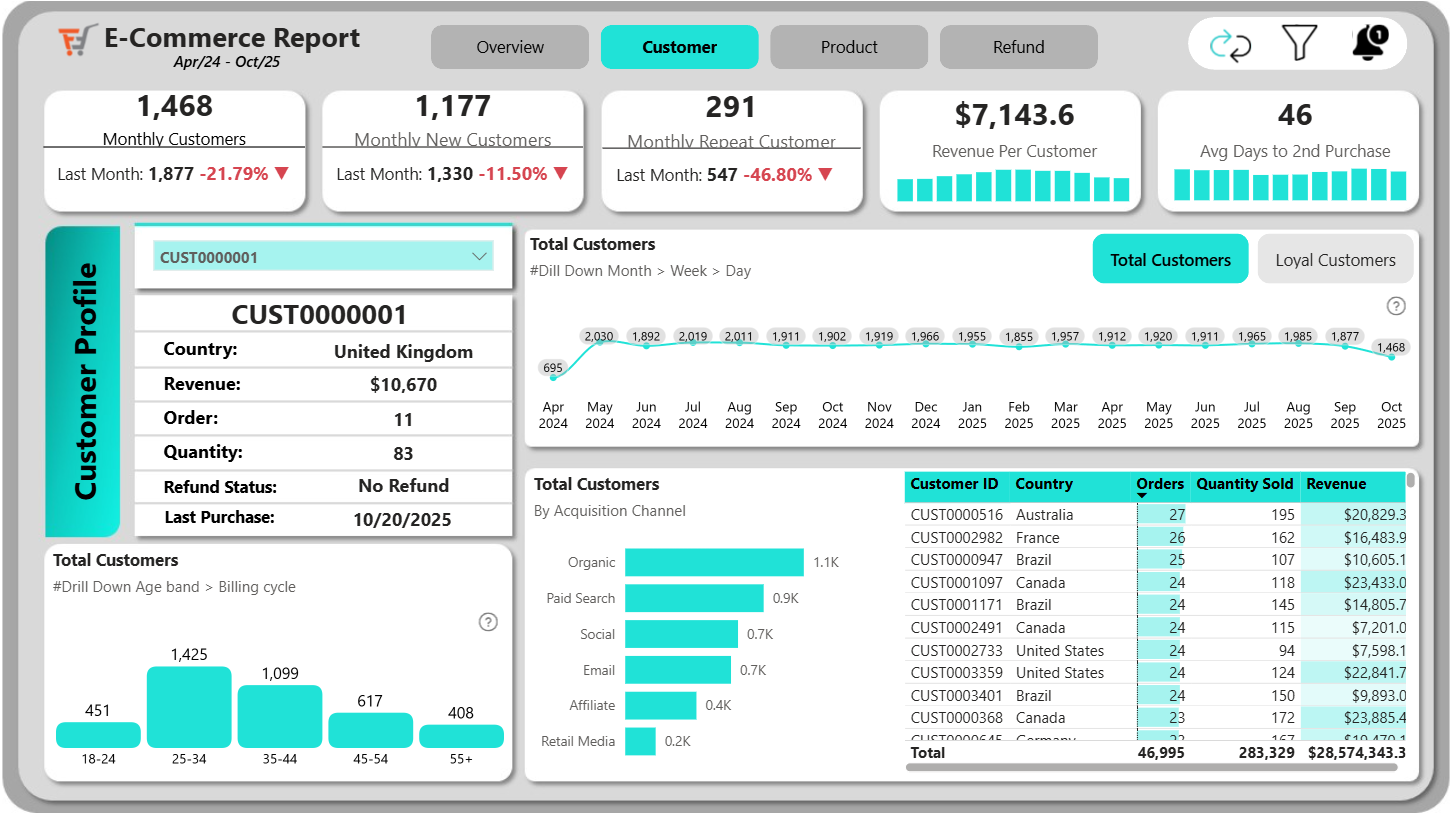
Task: Select the 25-34 age band bar
Action: pos(189,707)
